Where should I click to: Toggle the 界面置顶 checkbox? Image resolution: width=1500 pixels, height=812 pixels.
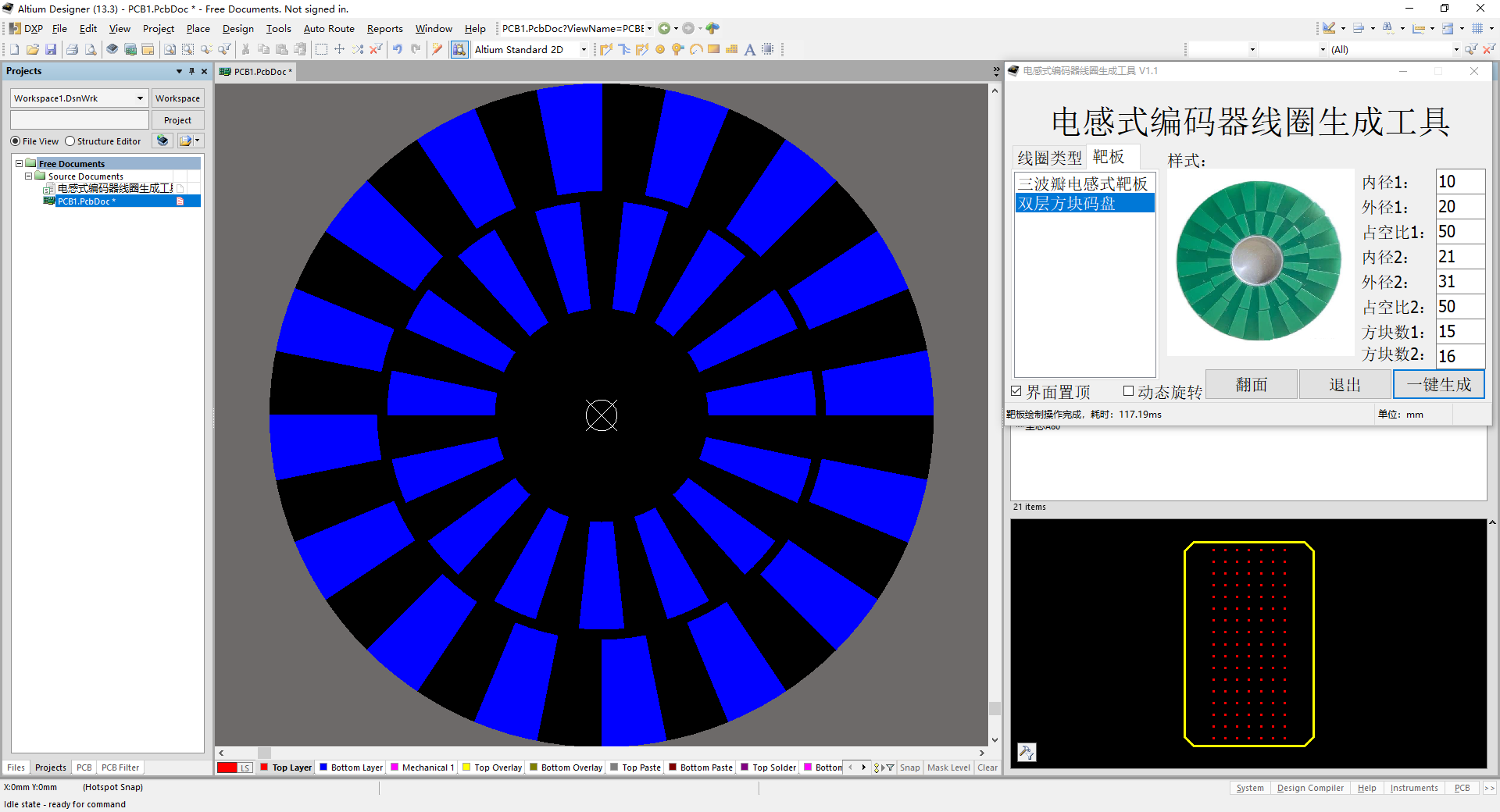coord(1016,391)
